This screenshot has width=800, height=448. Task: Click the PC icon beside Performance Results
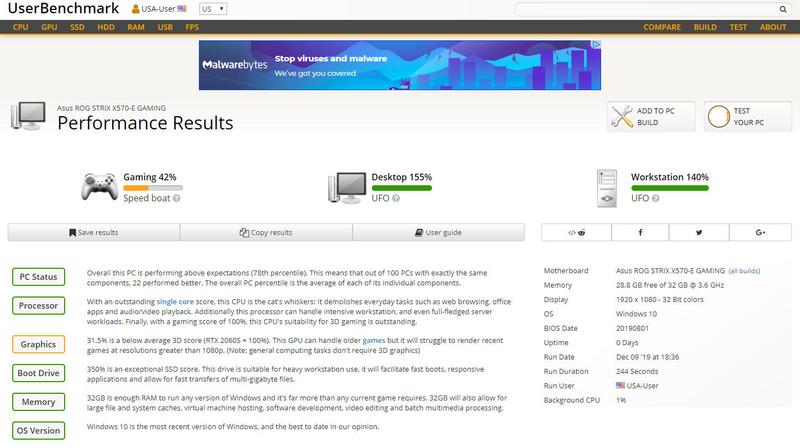click(28, 115)
